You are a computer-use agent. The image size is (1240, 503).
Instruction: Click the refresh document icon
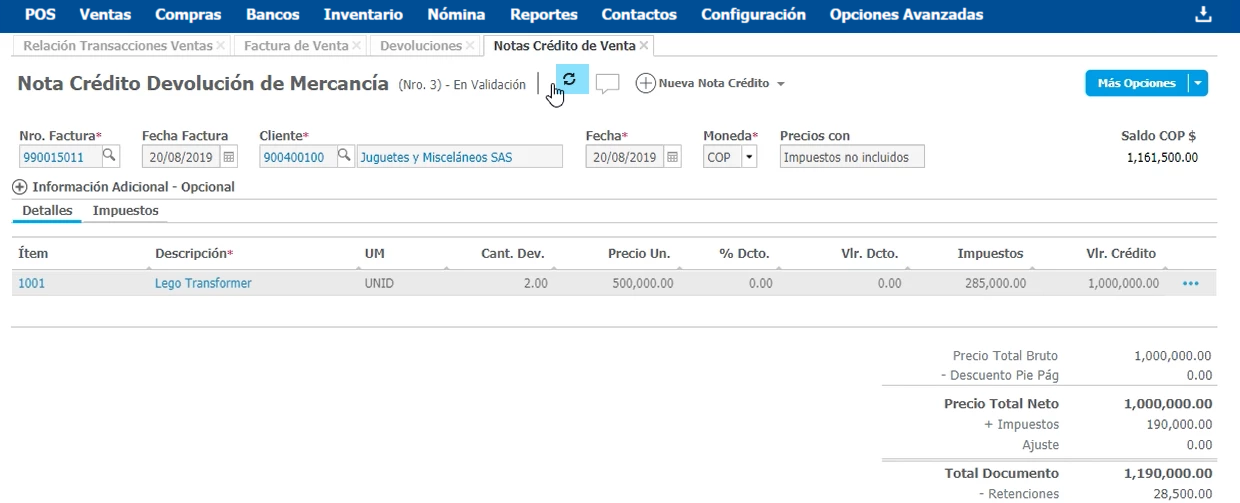pos(569,80)
